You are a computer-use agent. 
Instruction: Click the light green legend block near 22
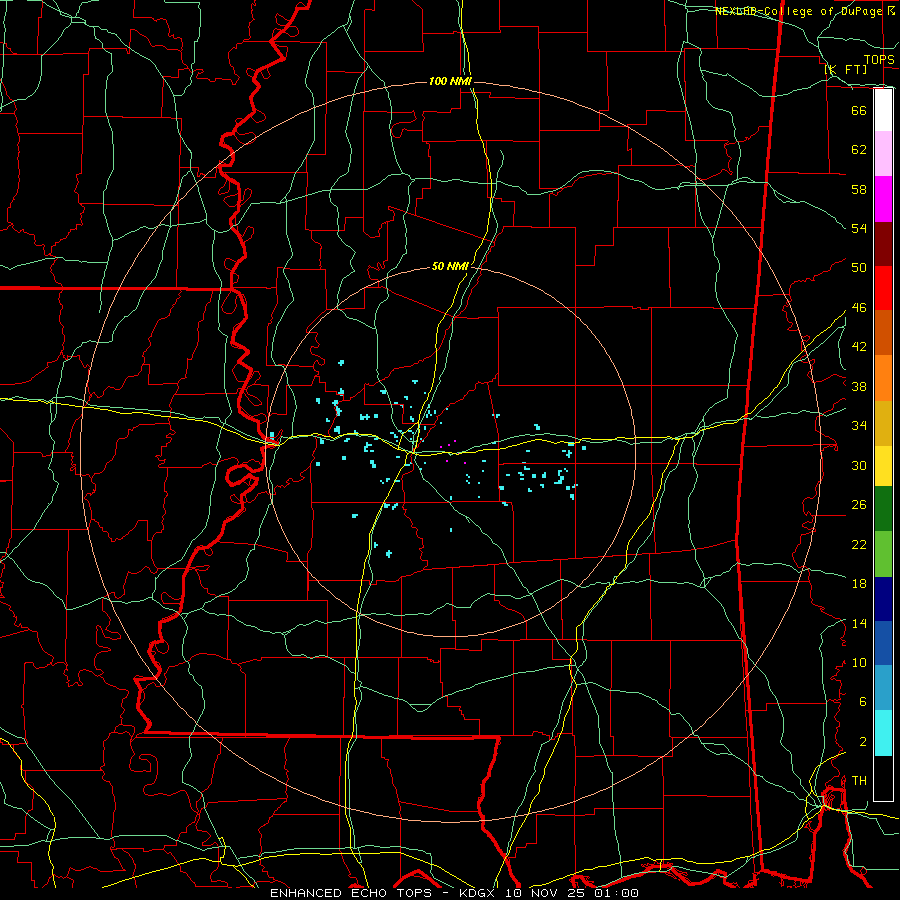[x=883, y=554]
